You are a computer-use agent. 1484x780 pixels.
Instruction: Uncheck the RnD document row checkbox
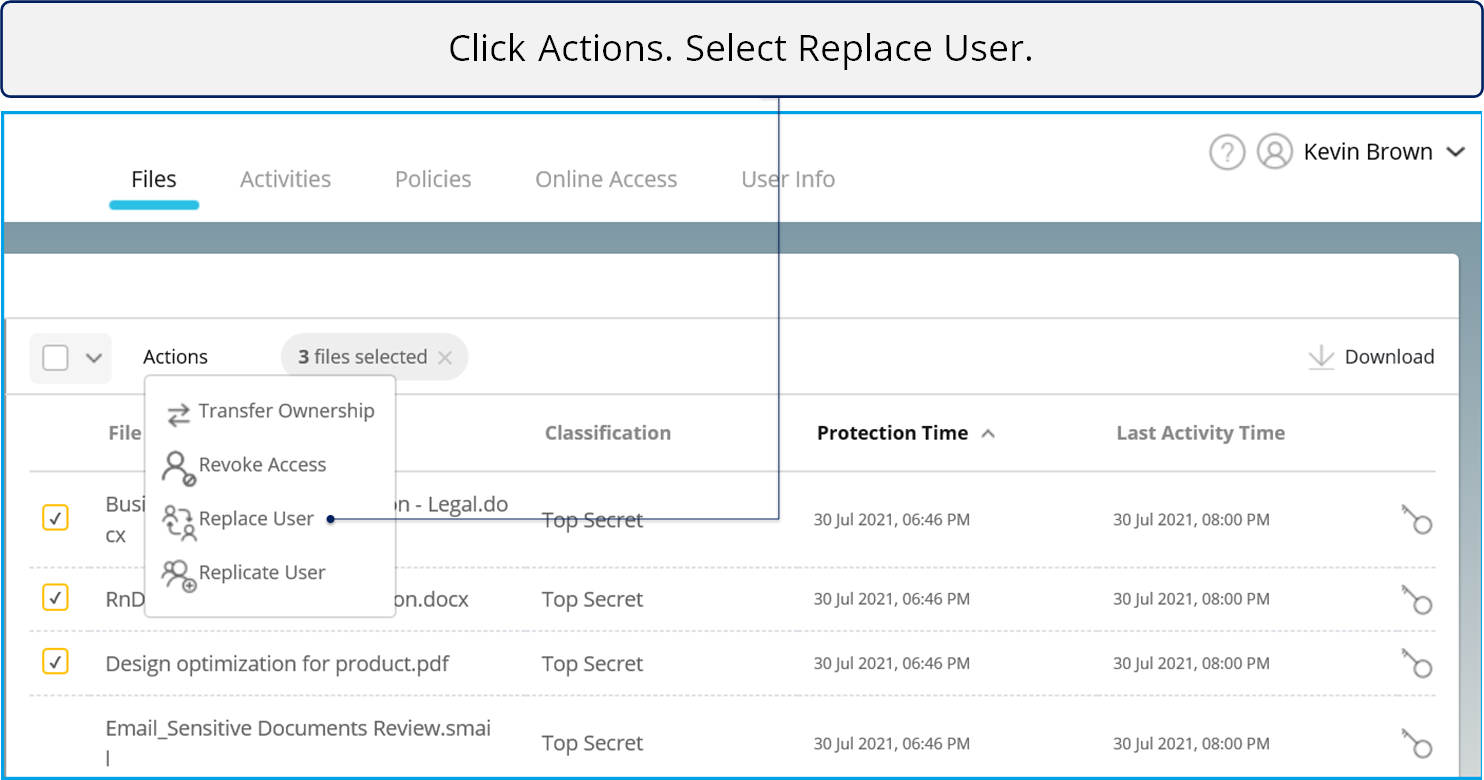click(x=55, y=598)
